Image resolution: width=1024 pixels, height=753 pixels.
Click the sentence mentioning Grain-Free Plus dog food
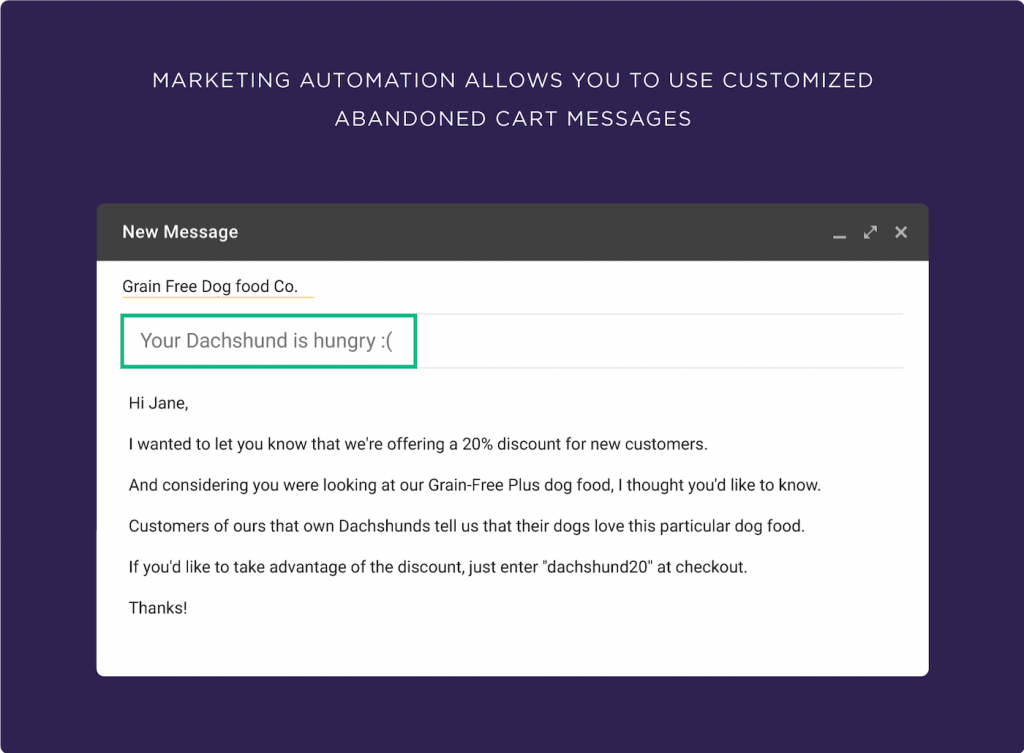point(475,485)
